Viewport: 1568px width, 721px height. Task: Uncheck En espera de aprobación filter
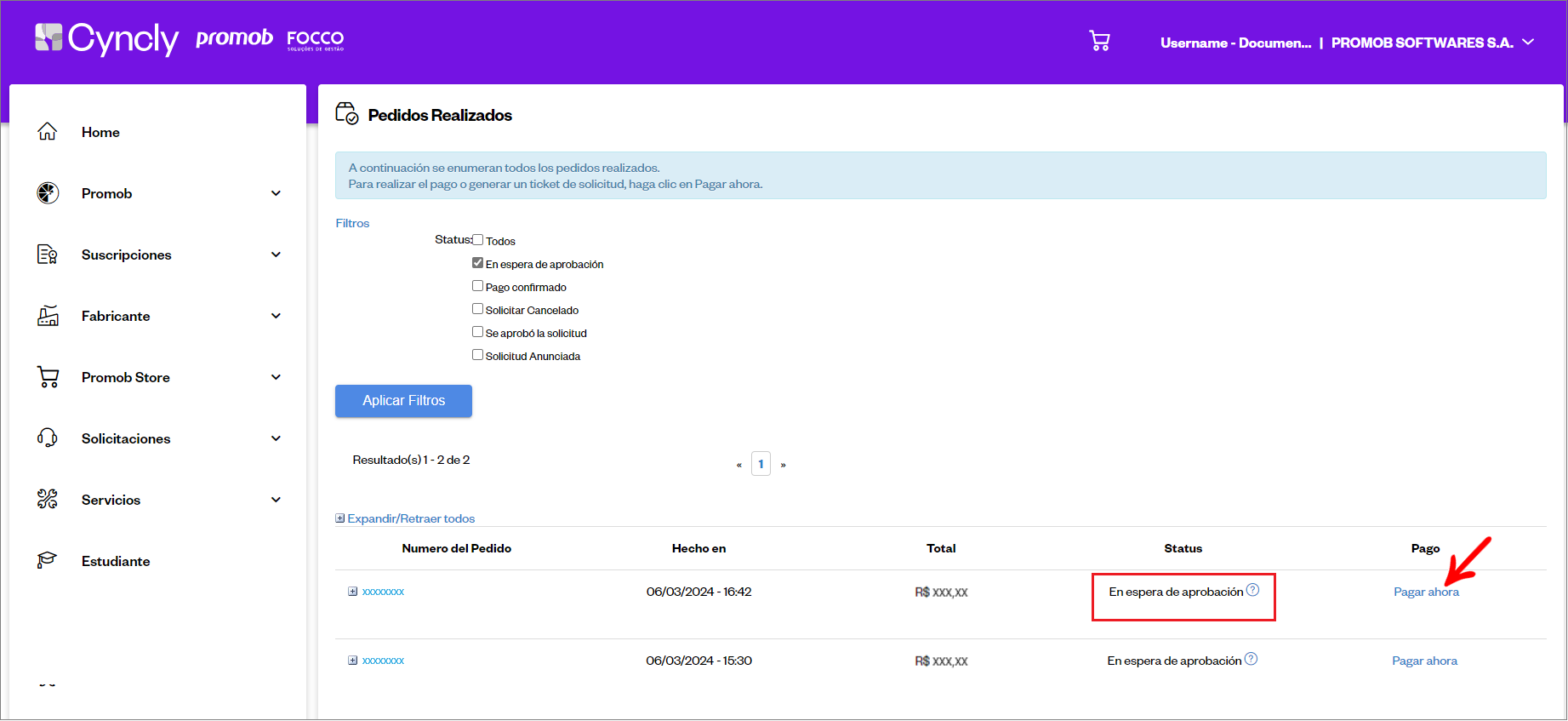(x=477, y=263)
